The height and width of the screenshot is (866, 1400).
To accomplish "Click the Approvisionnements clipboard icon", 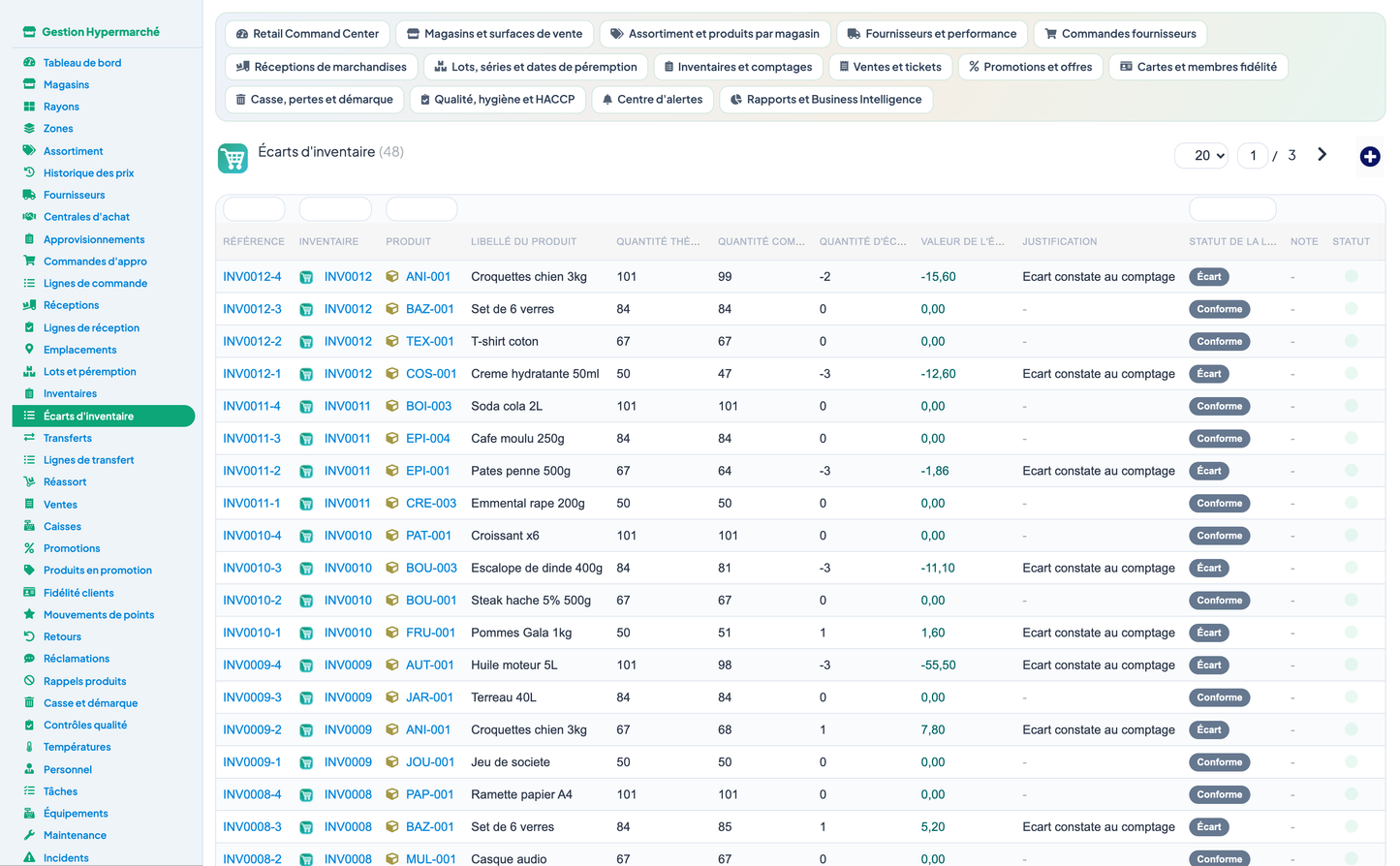I will coord(29,239).
